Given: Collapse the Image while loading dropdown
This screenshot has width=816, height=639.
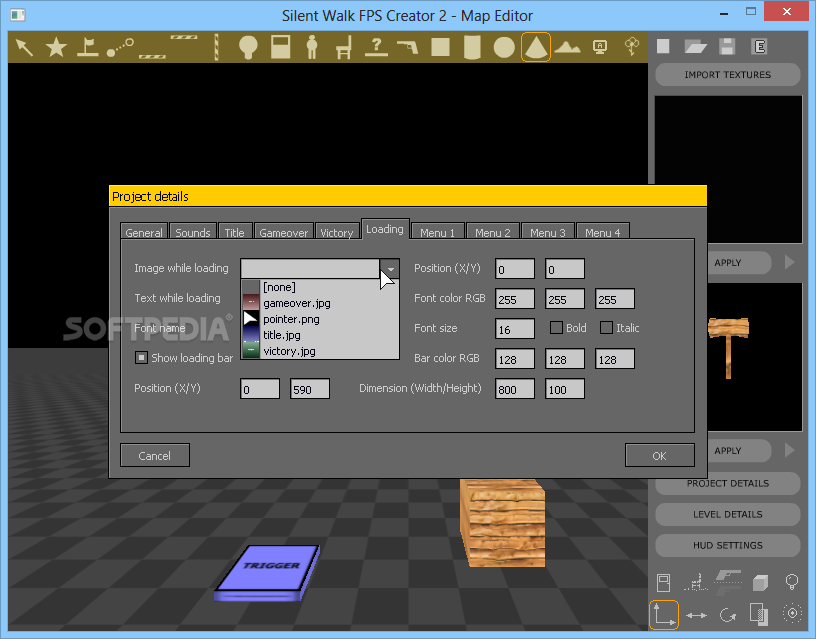Looking at the screenshot, I should [390, 269].
